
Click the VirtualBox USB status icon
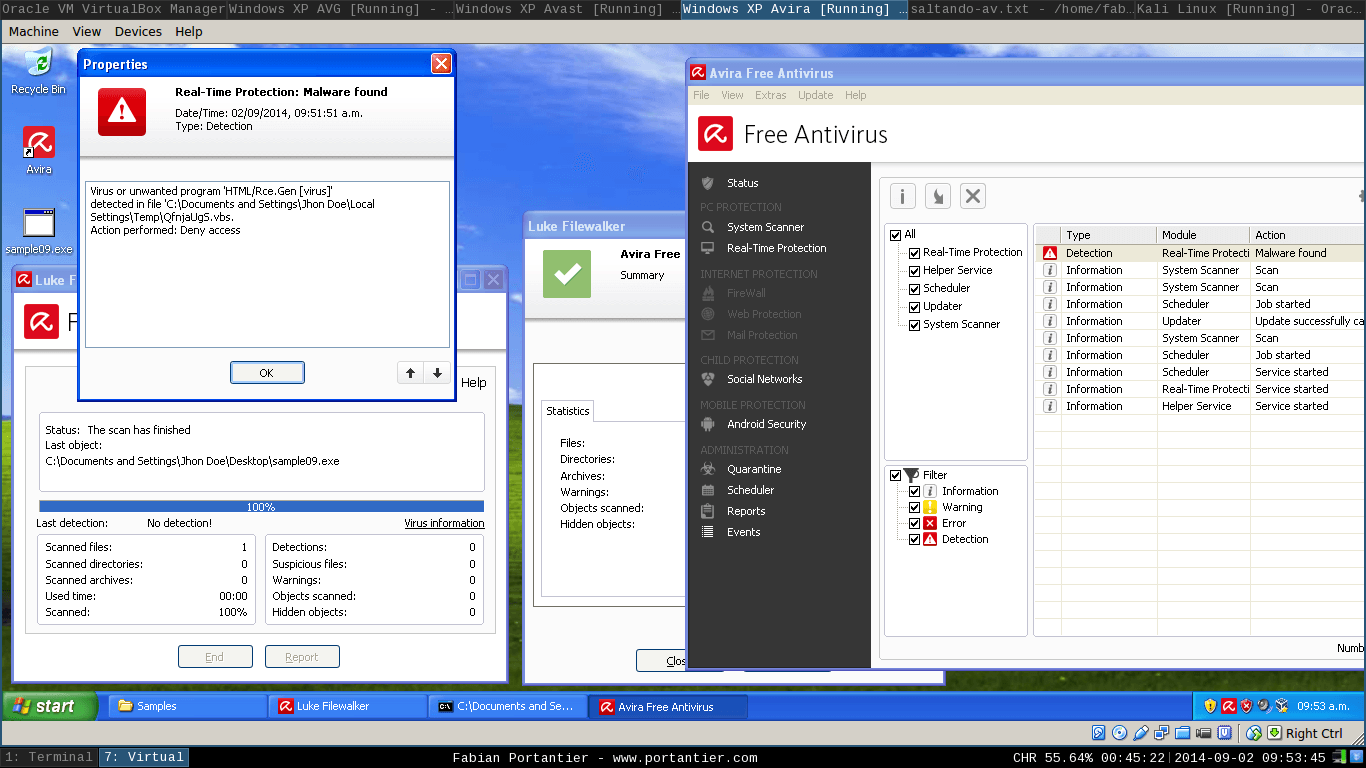(x=1141, y=733)
